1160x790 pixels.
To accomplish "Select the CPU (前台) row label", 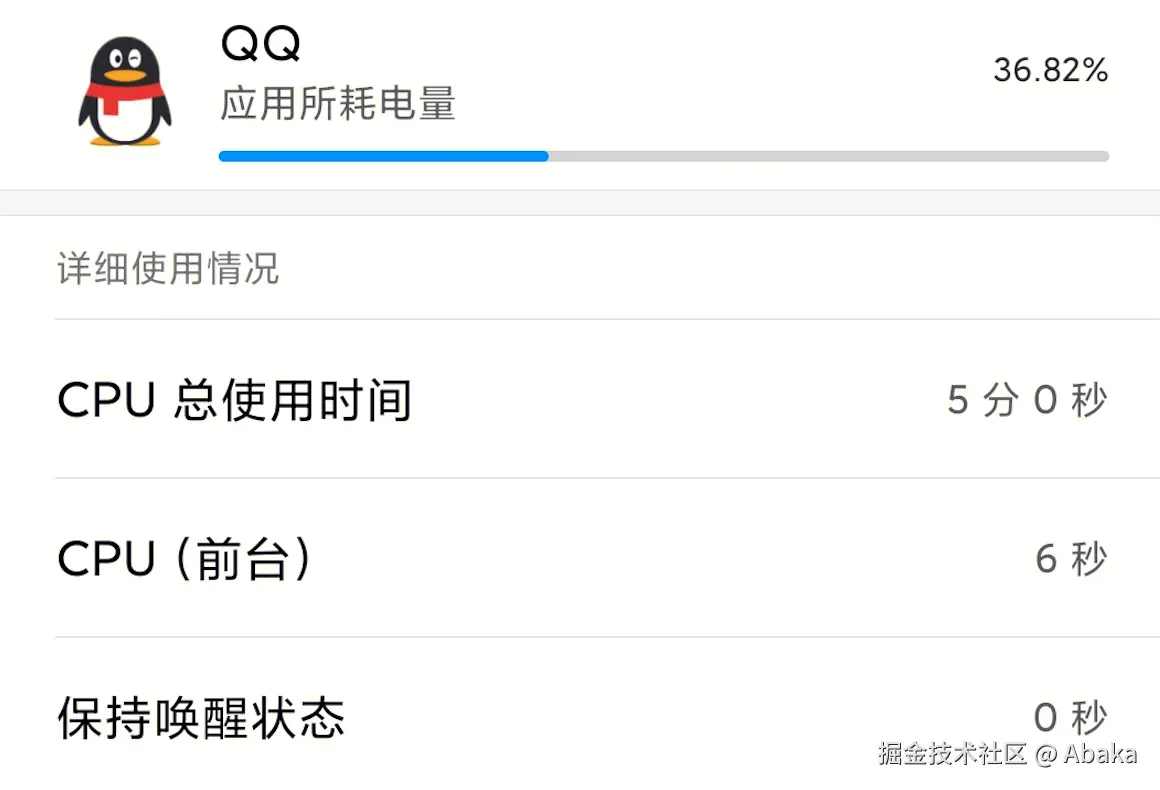I will coord(185,559).
